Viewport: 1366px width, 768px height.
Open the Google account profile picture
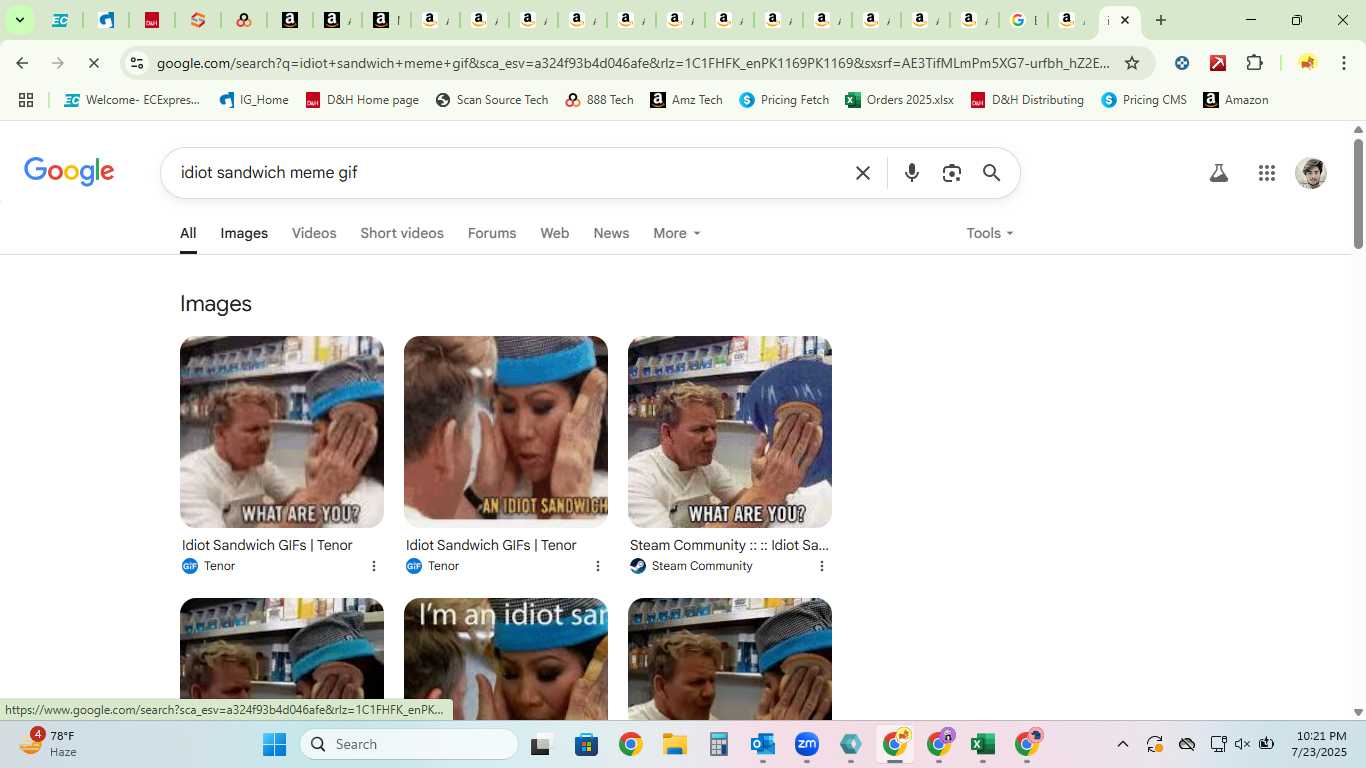pyautogui.click(x=1311, y=173)
